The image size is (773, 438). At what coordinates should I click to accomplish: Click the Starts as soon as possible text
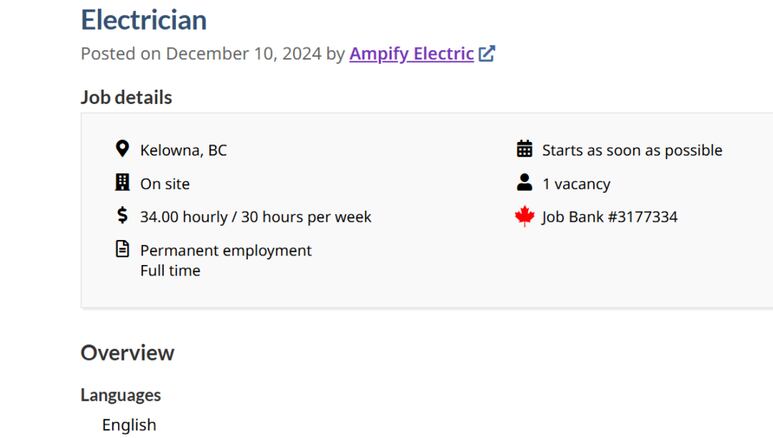[x=632, y=150]
